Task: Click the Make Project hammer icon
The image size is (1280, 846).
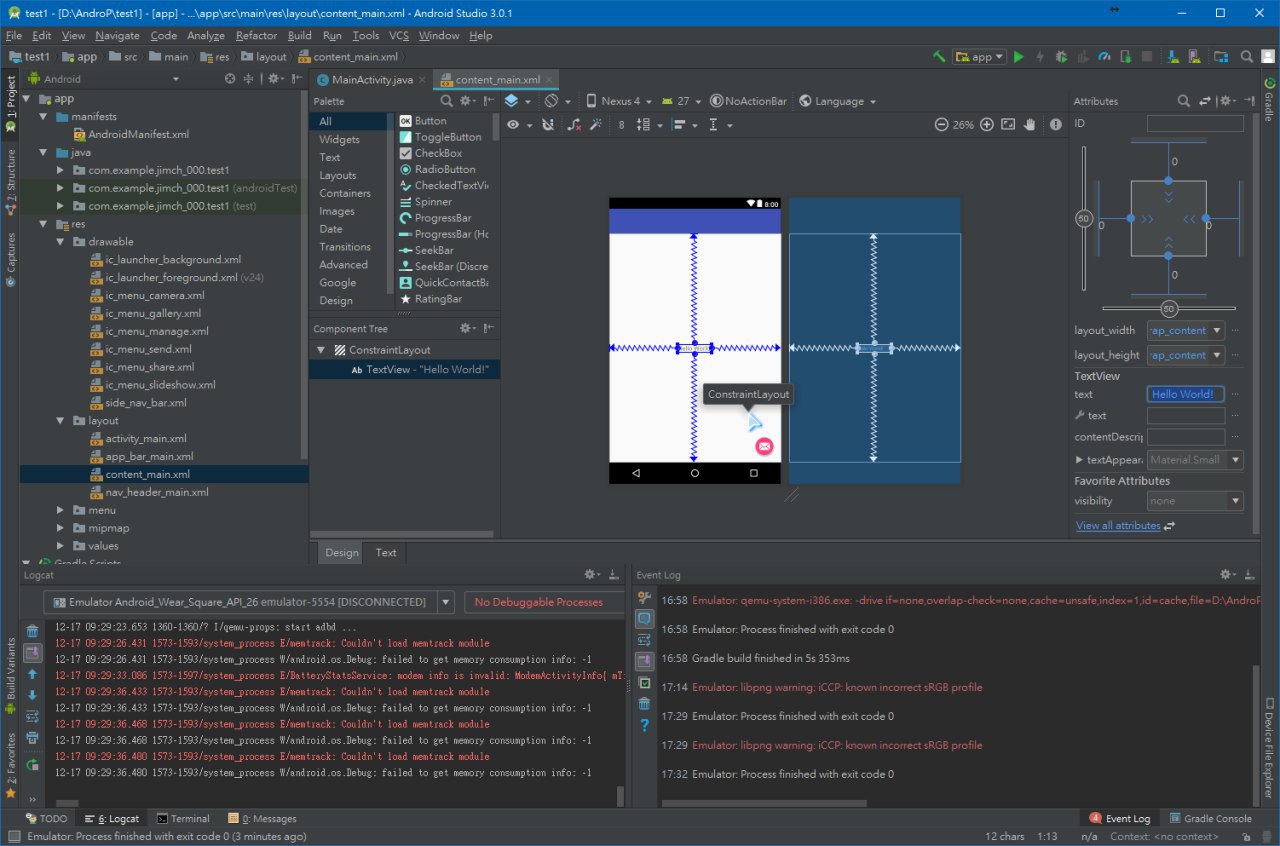Action: tap(939, 57)
